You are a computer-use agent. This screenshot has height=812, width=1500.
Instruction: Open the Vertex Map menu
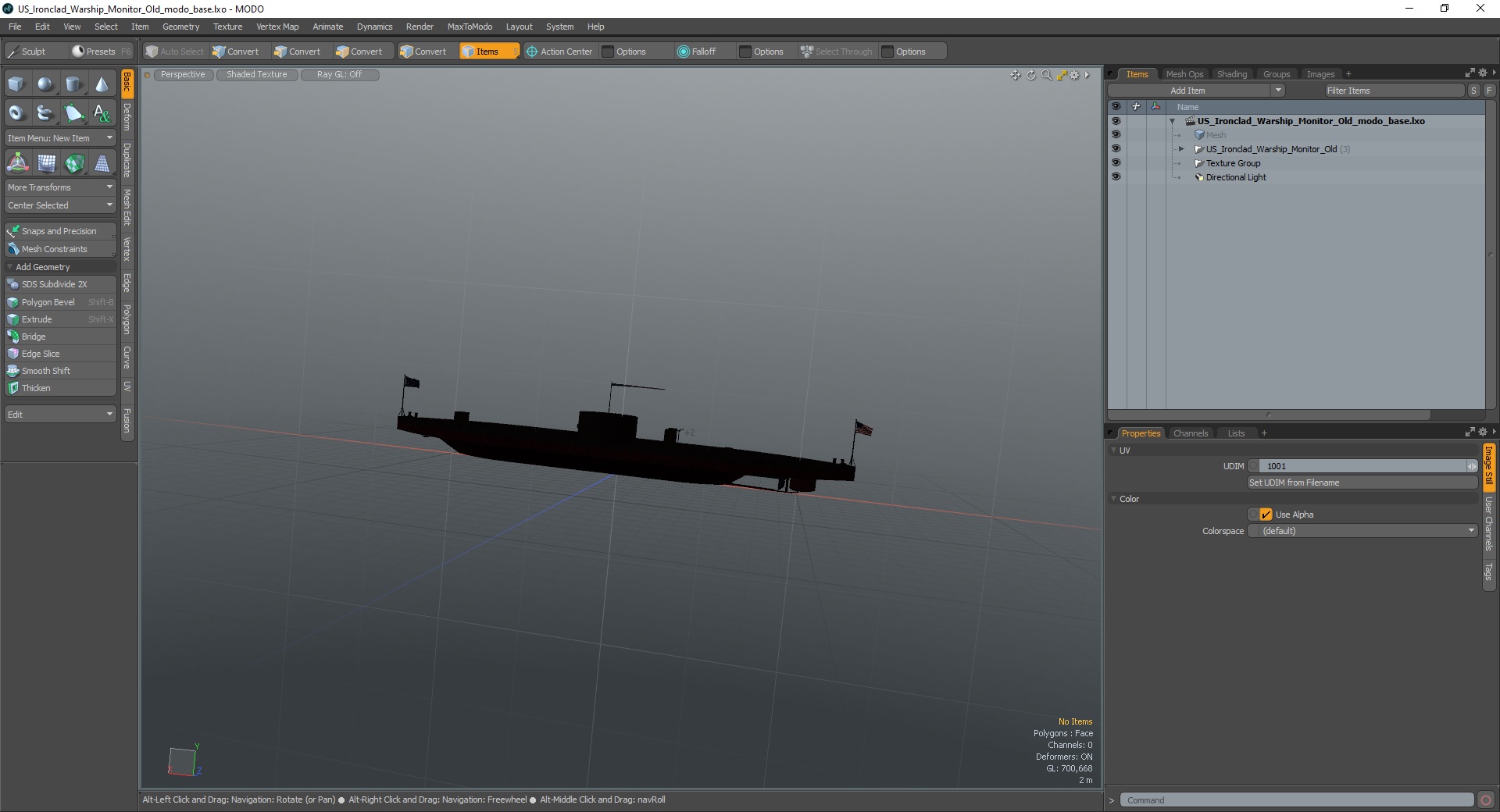[277, 27]
